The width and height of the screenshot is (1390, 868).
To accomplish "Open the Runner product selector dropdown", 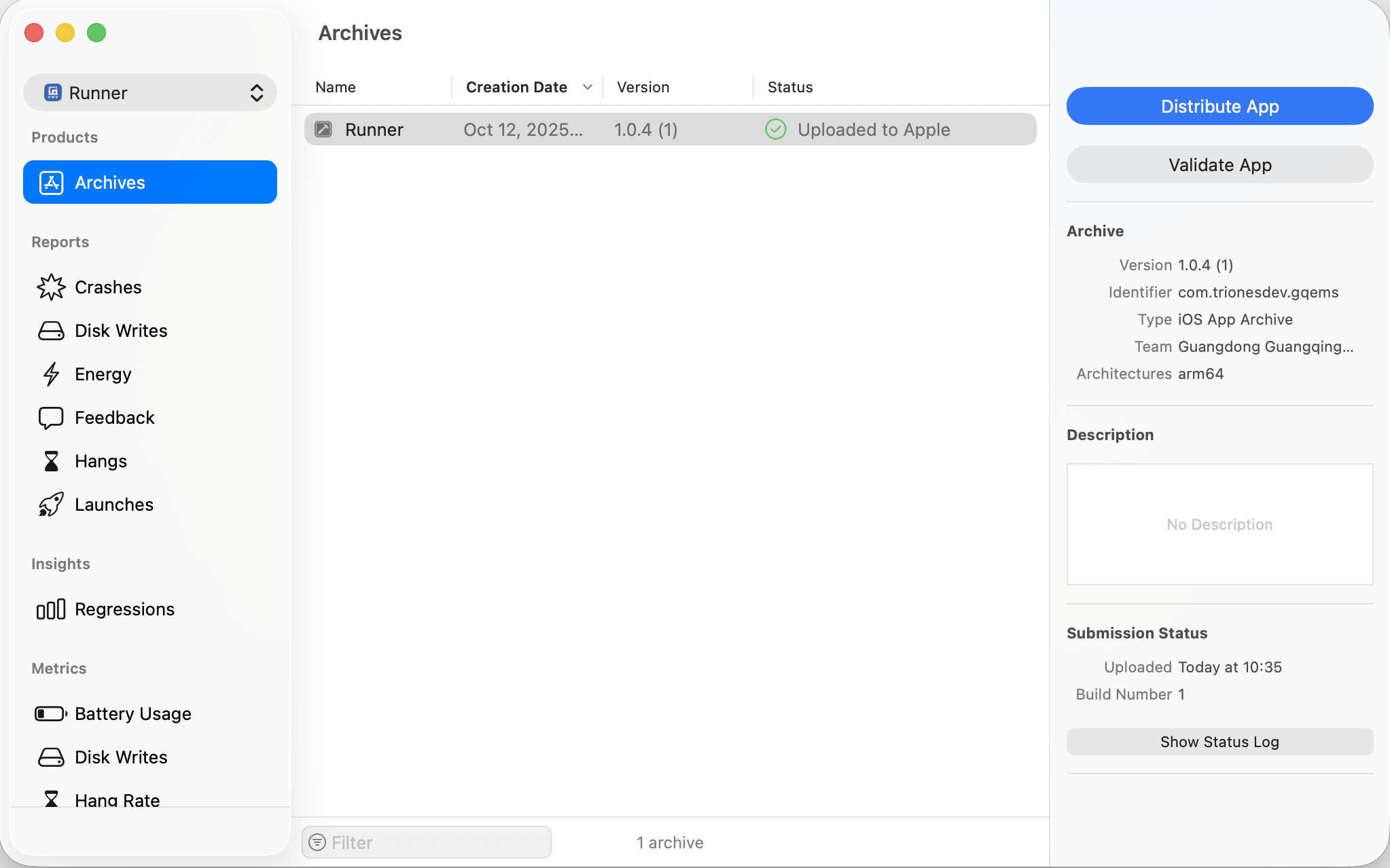I will tap(150, 93).
